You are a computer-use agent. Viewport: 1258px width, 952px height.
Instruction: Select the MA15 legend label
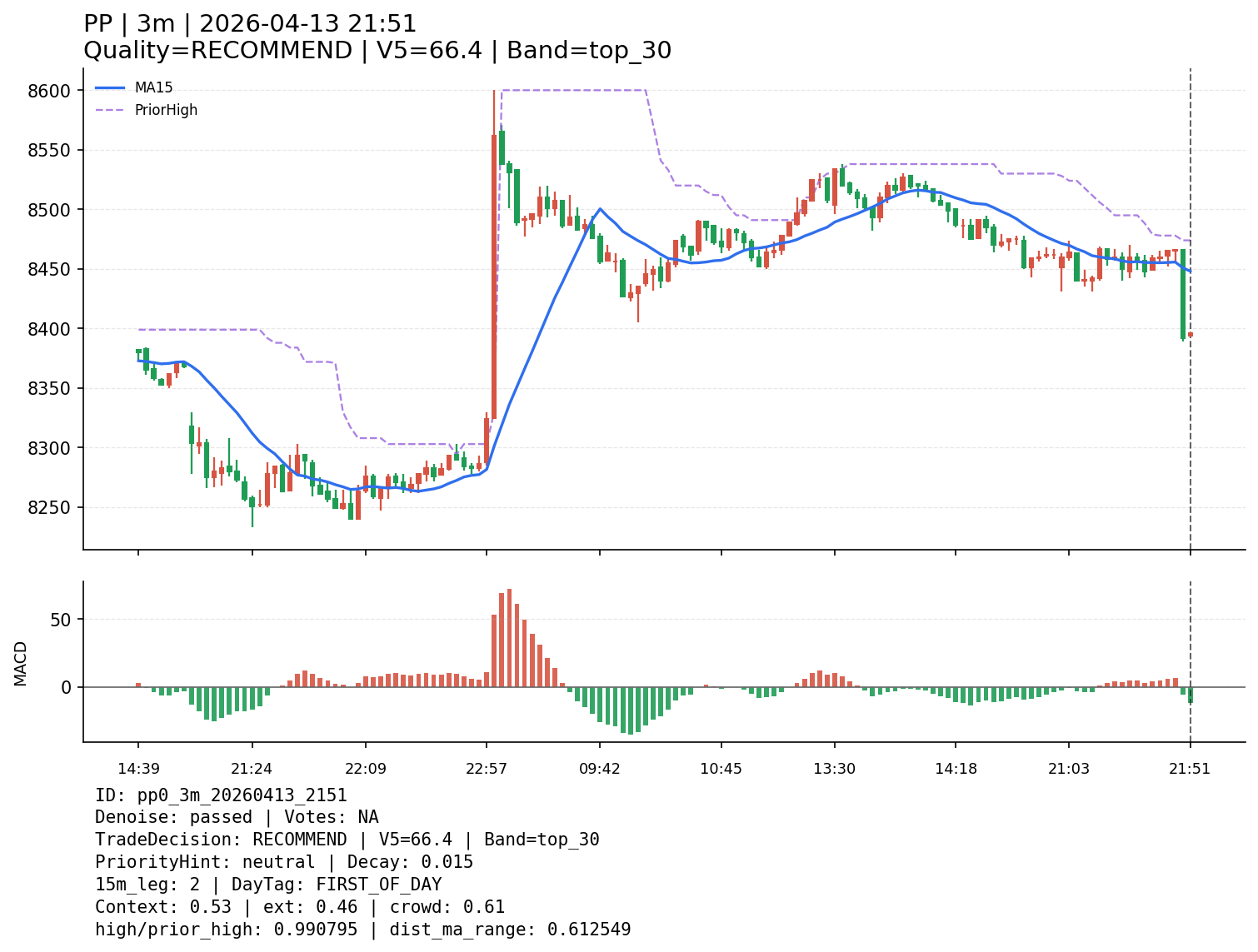coord(153,87)
